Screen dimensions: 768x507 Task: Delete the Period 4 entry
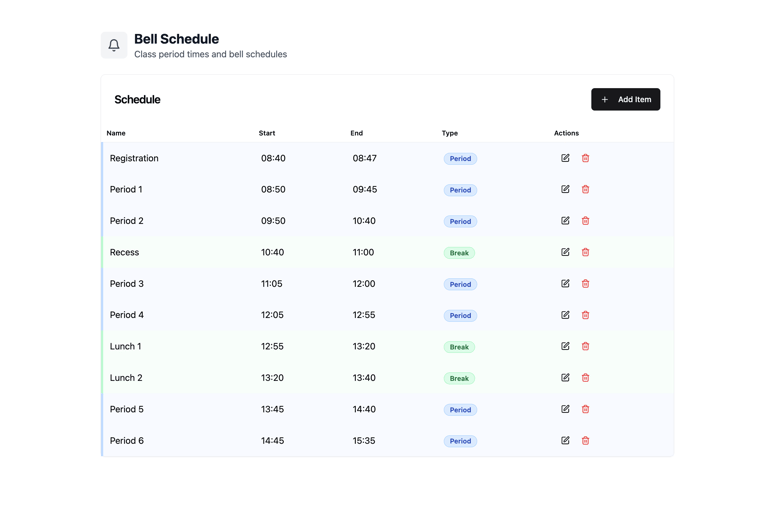click(x=586, y=315)
